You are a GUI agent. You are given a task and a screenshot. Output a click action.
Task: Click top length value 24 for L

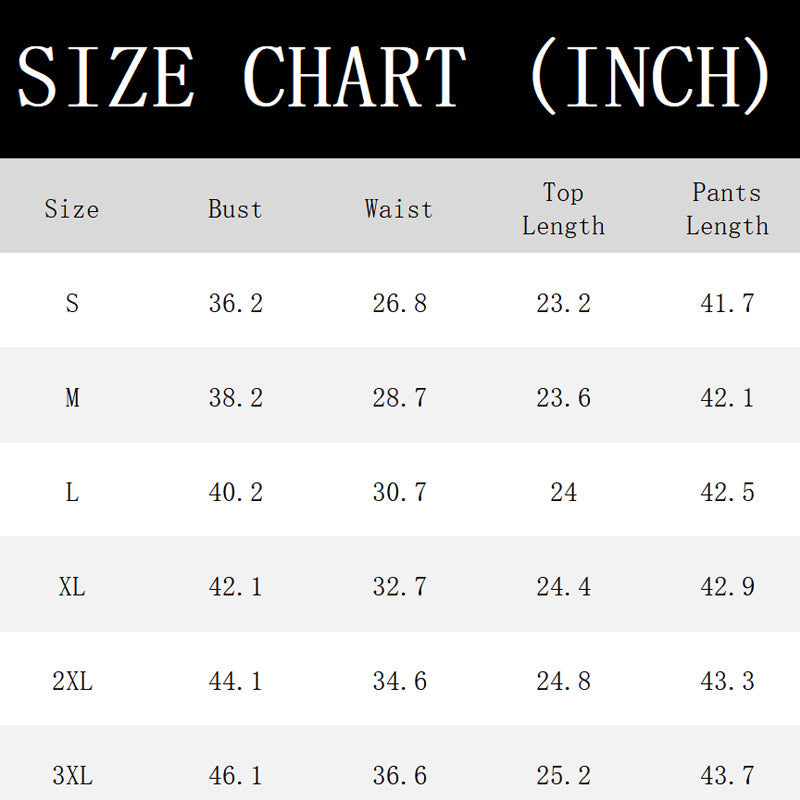point(563,492)
